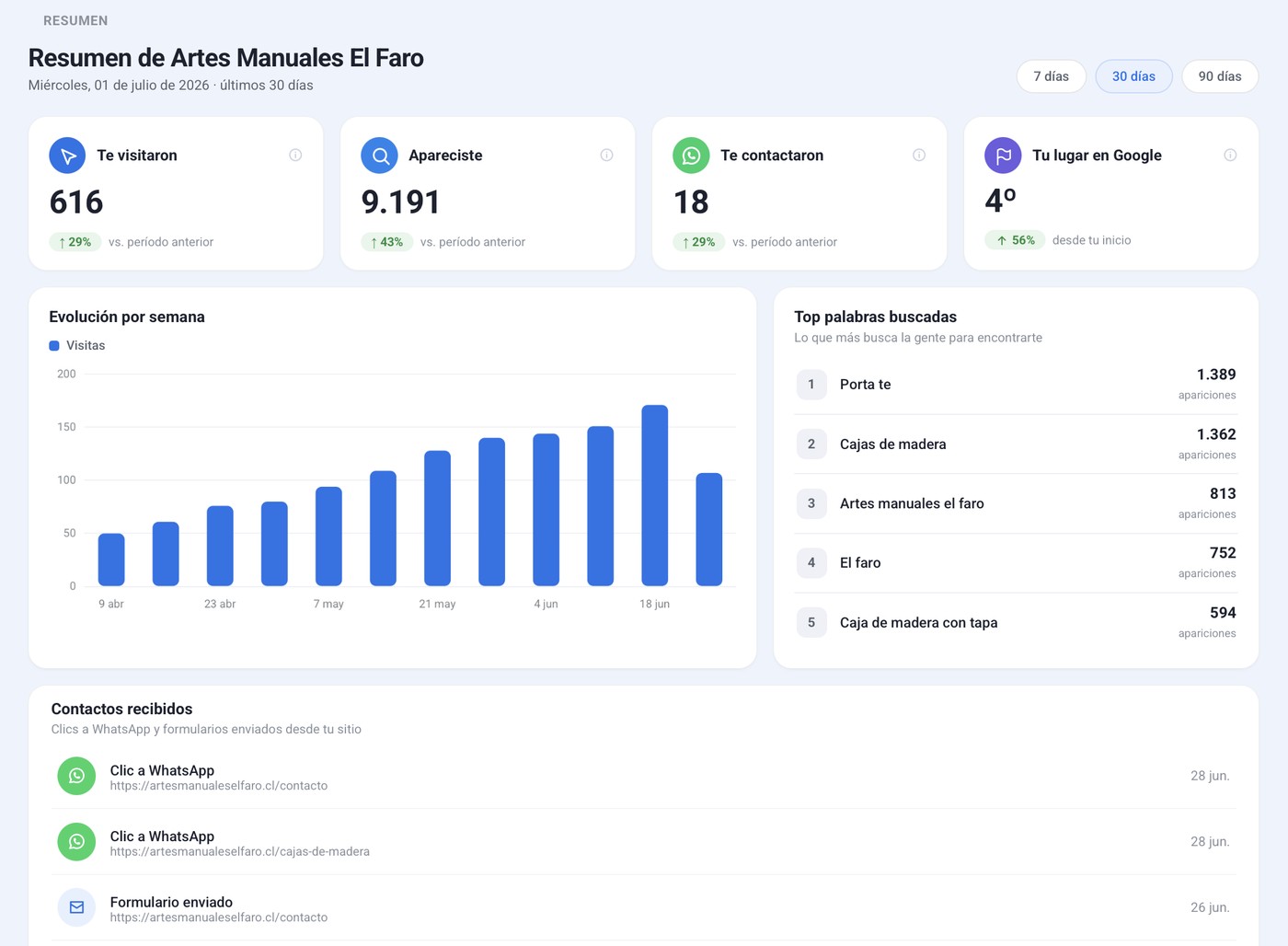Click Formulario enviado entry title
This screenshot has width=1288, height=946.
point(171,902)
